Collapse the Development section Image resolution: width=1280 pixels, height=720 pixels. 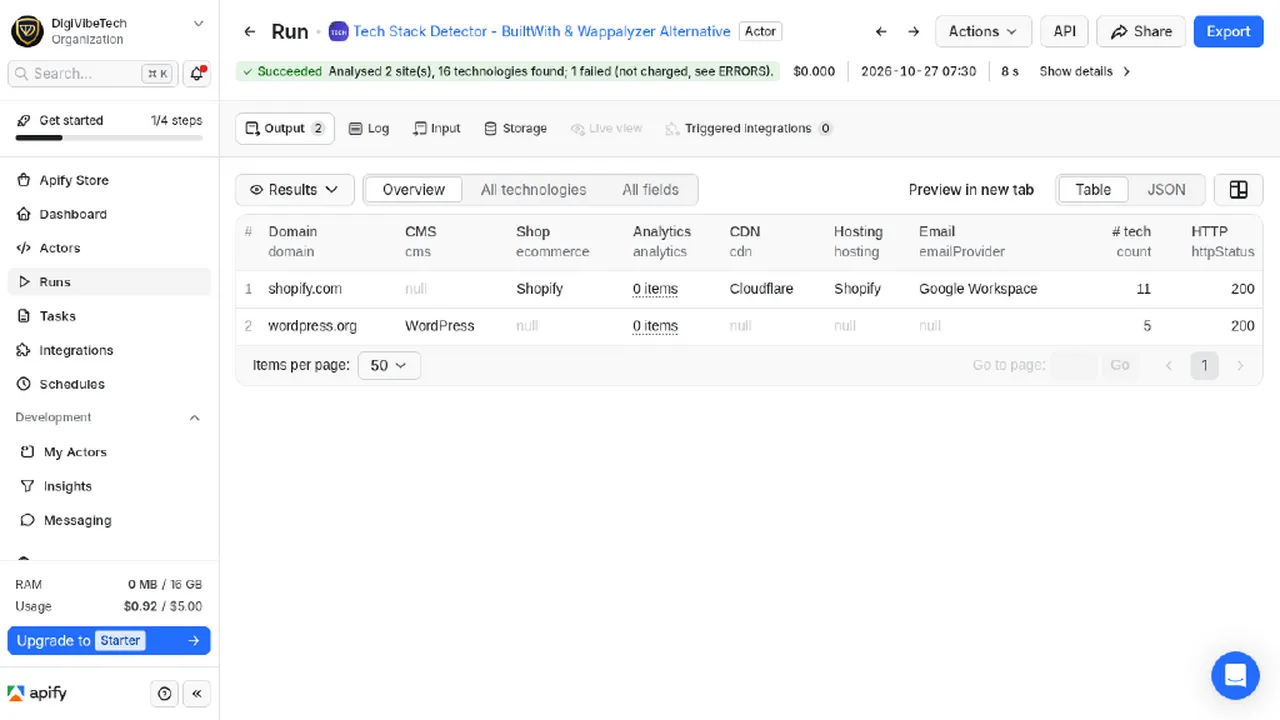195,418
